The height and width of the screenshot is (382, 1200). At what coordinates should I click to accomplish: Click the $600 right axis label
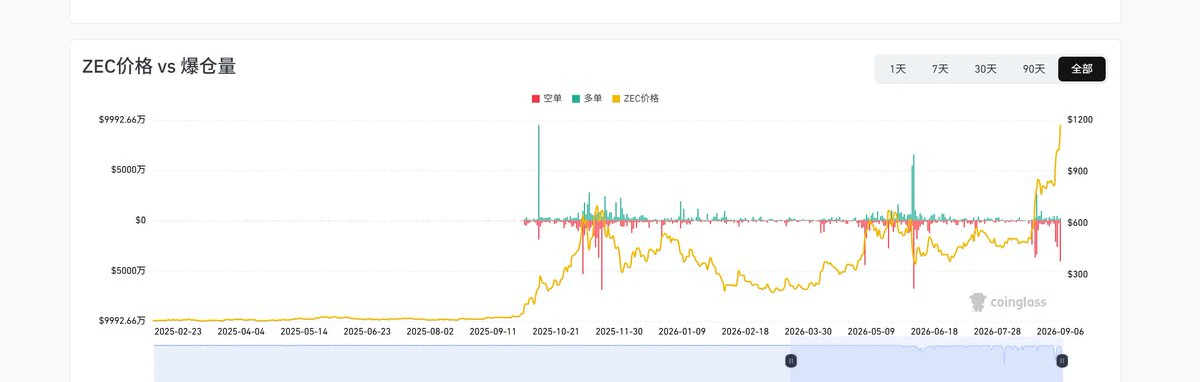click(x=1079, y=222)
